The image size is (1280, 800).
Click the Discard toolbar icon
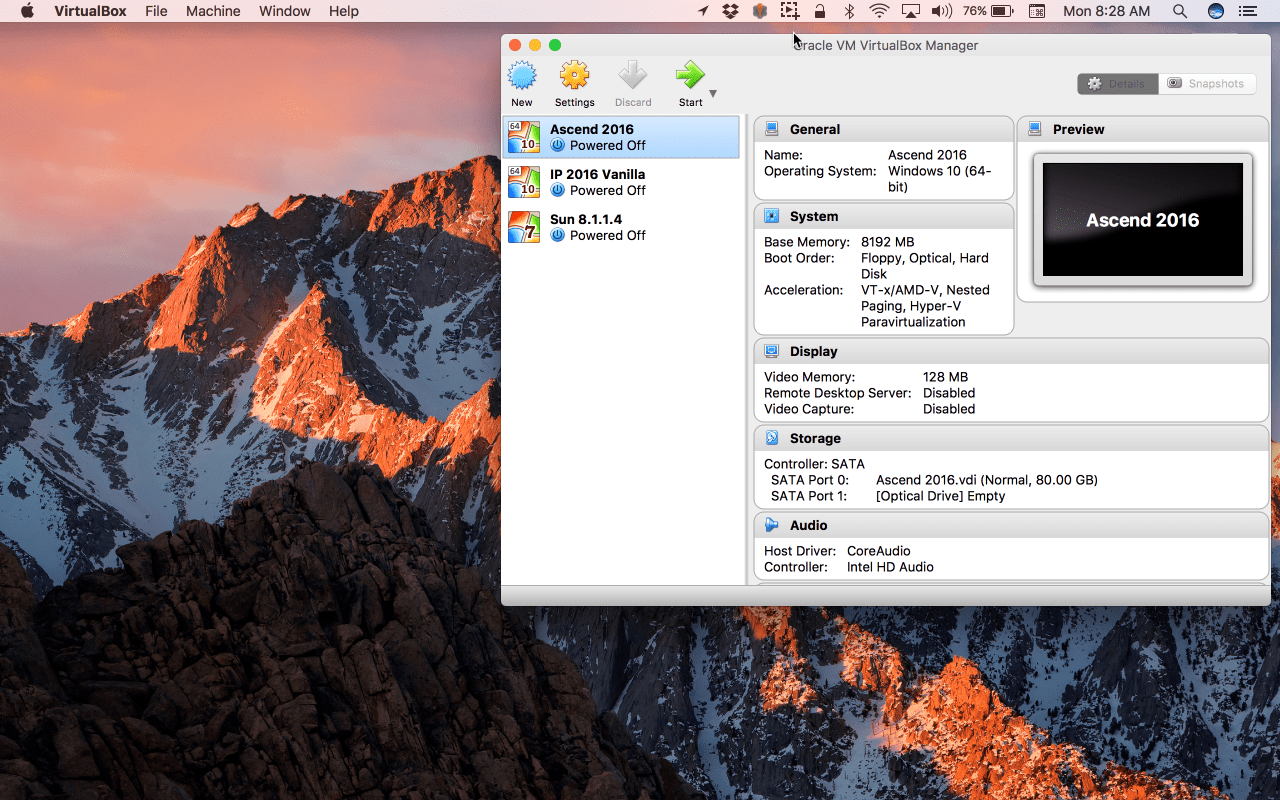click(x=632, y=76)
